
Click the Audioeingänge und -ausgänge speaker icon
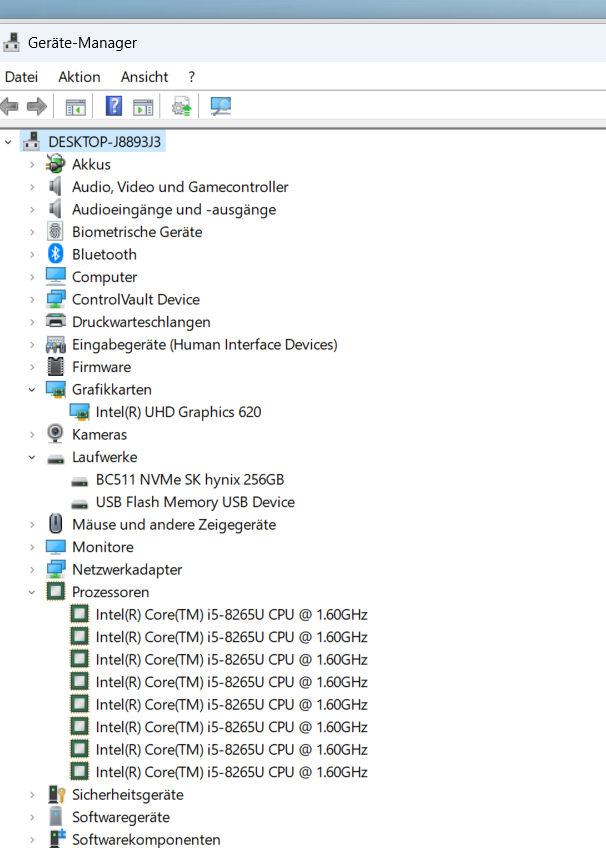click(55, 209)
